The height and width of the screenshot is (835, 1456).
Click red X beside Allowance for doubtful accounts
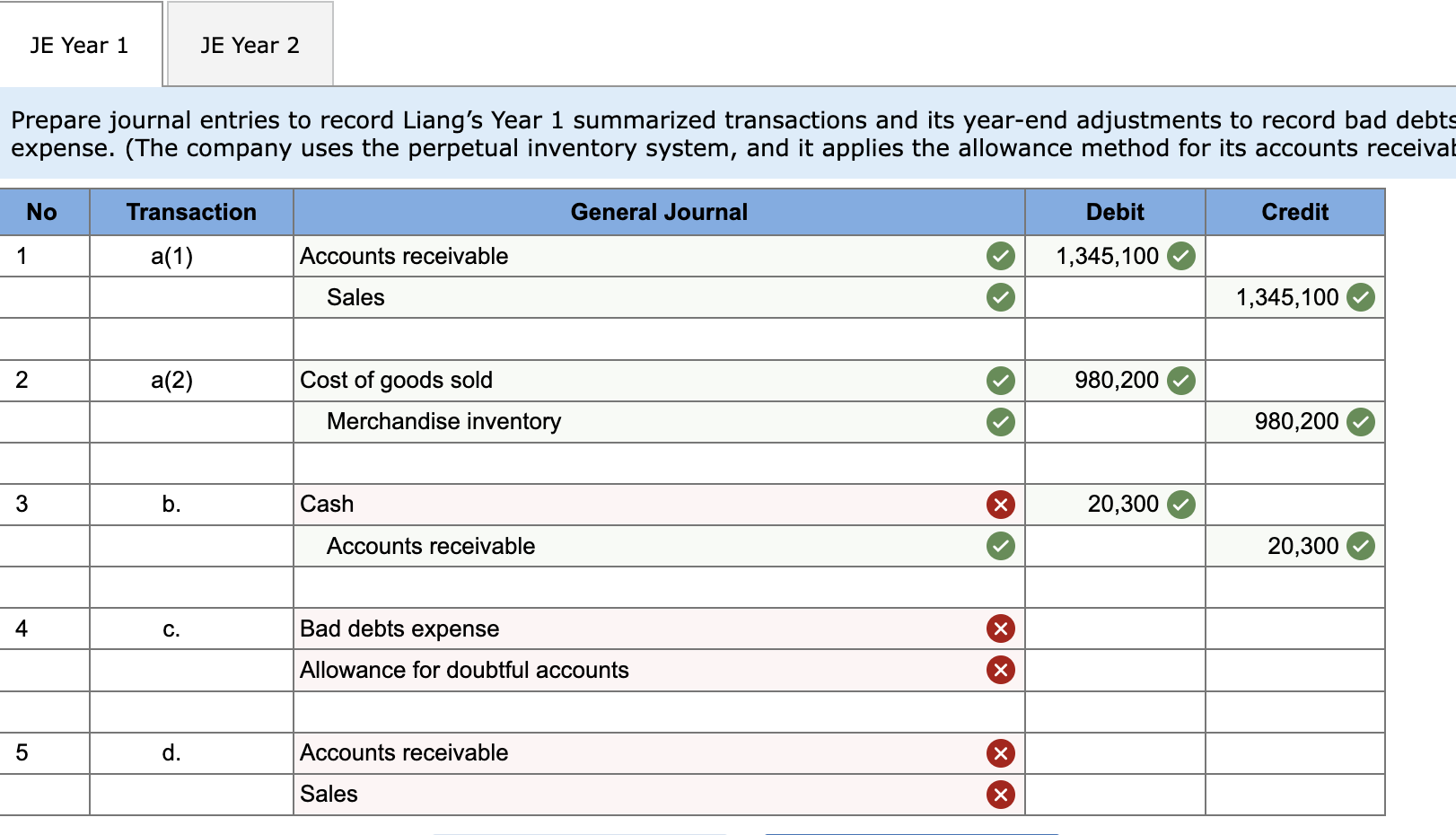pyautogui.click(x=1000, y=670)
